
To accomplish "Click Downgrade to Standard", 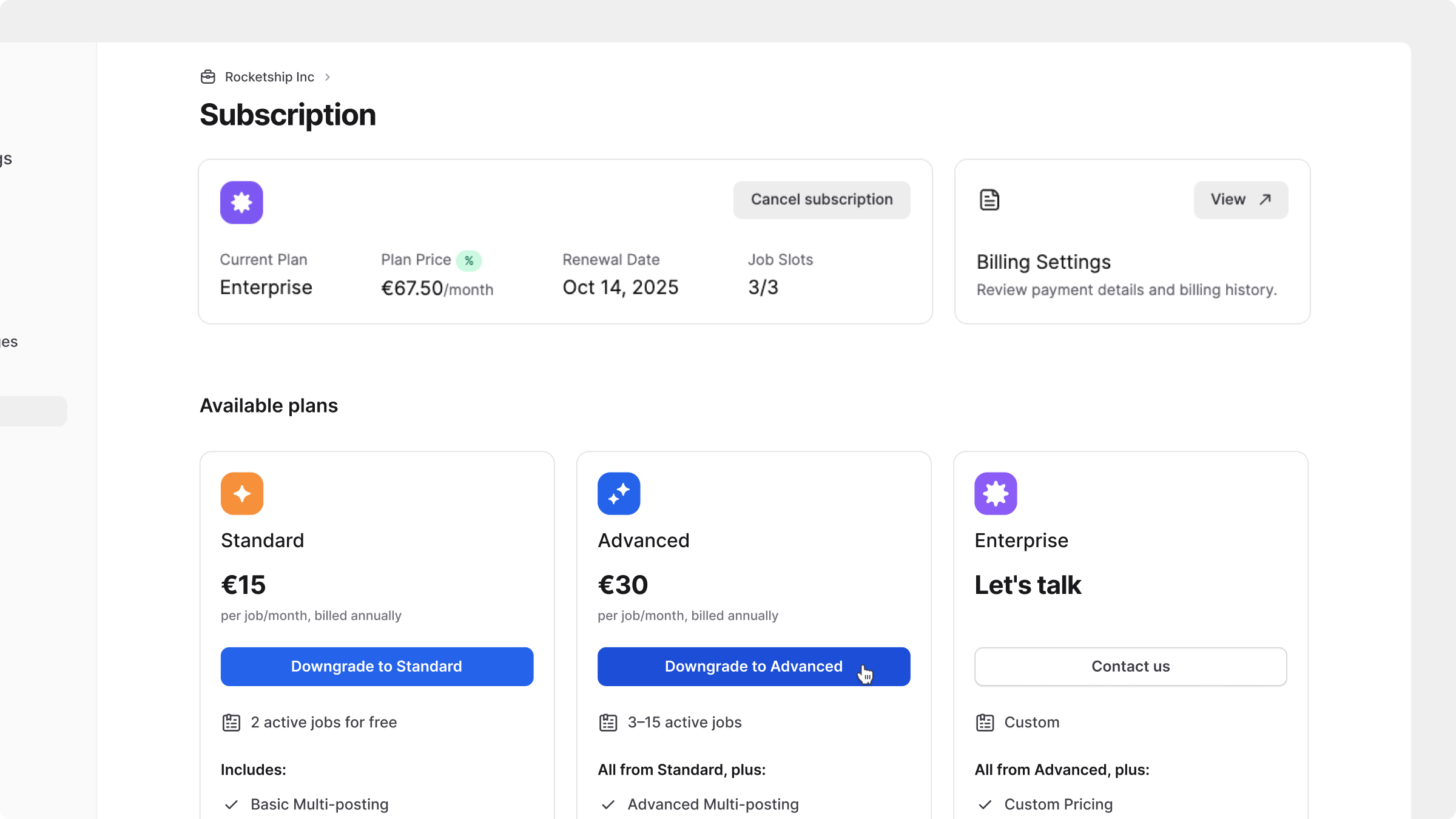I will tap(377, 667).
